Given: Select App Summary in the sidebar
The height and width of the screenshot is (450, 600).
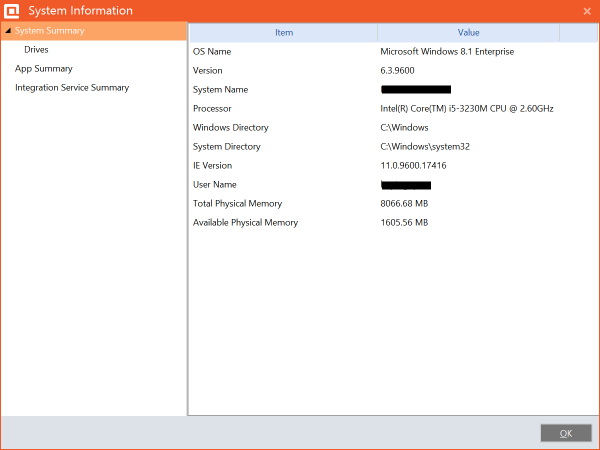Looking at the screenshot, I should [44, 69].
